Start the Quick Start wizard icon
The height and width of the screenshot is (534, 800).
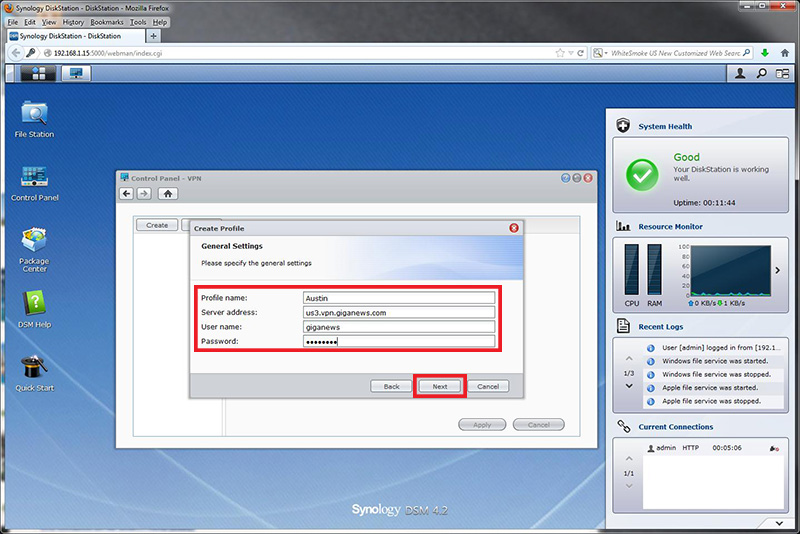(x=34, y=373)
